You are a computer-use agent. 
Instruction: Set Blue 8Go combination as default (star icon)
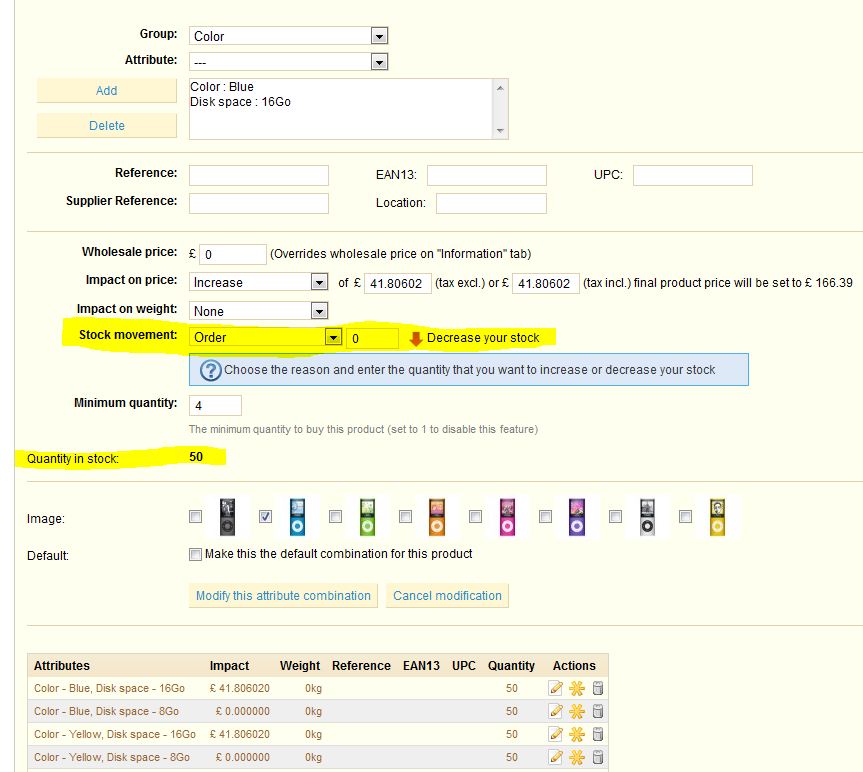click(577, 711)
